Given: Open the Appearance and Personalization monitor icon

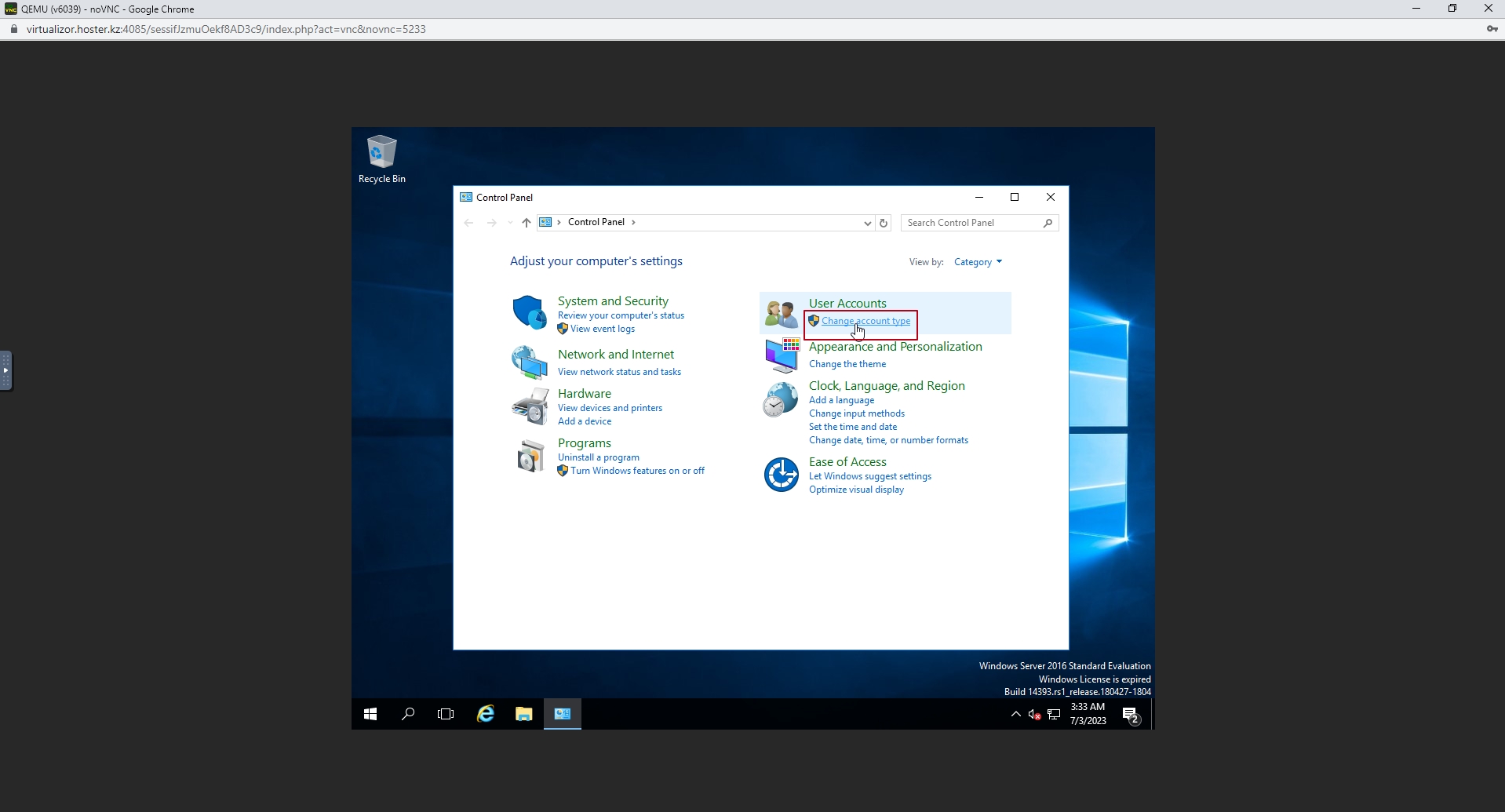Looking at the screenshot, I should [x=782, y=355].
